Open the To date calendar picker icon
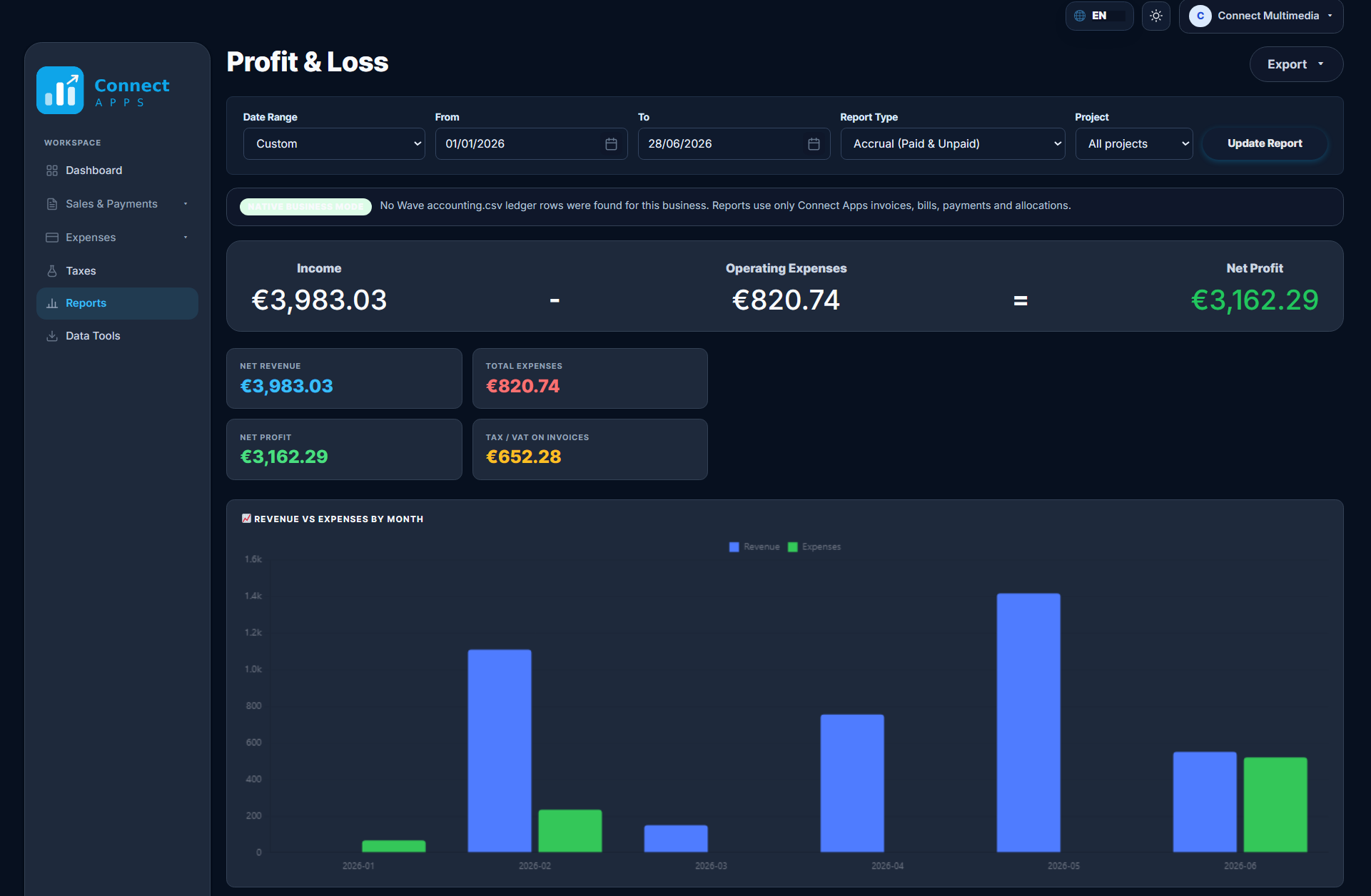The image size is (1371, 896). click(814, 144)
